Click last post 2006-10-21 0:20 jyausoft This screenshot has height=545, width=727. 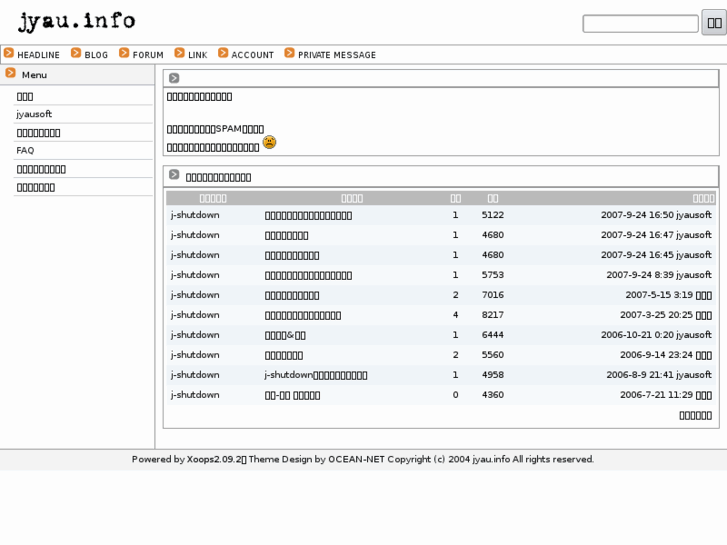click(656, 334)
